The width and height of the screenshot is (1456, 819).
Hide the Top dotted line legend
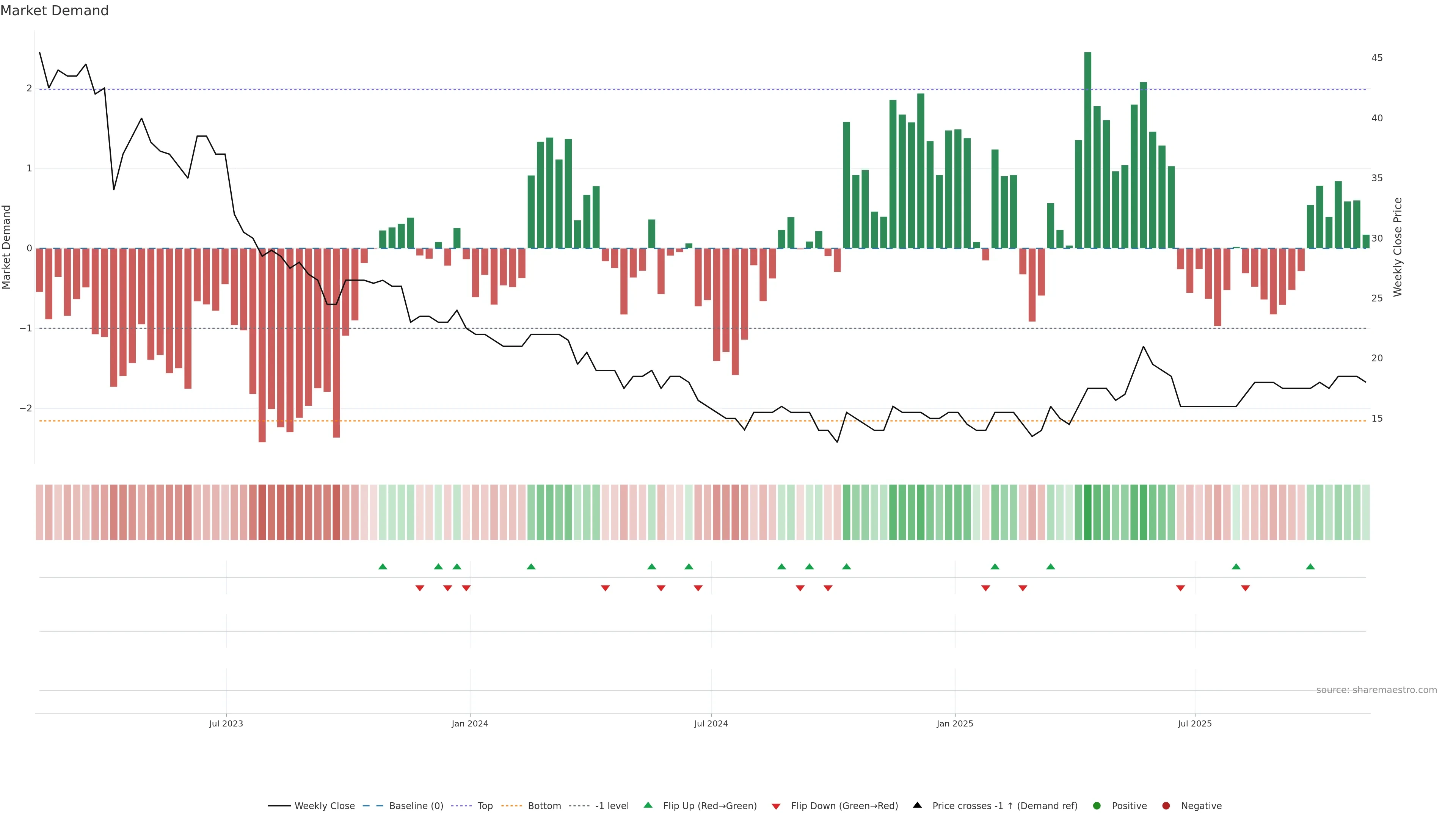[485, 806]
